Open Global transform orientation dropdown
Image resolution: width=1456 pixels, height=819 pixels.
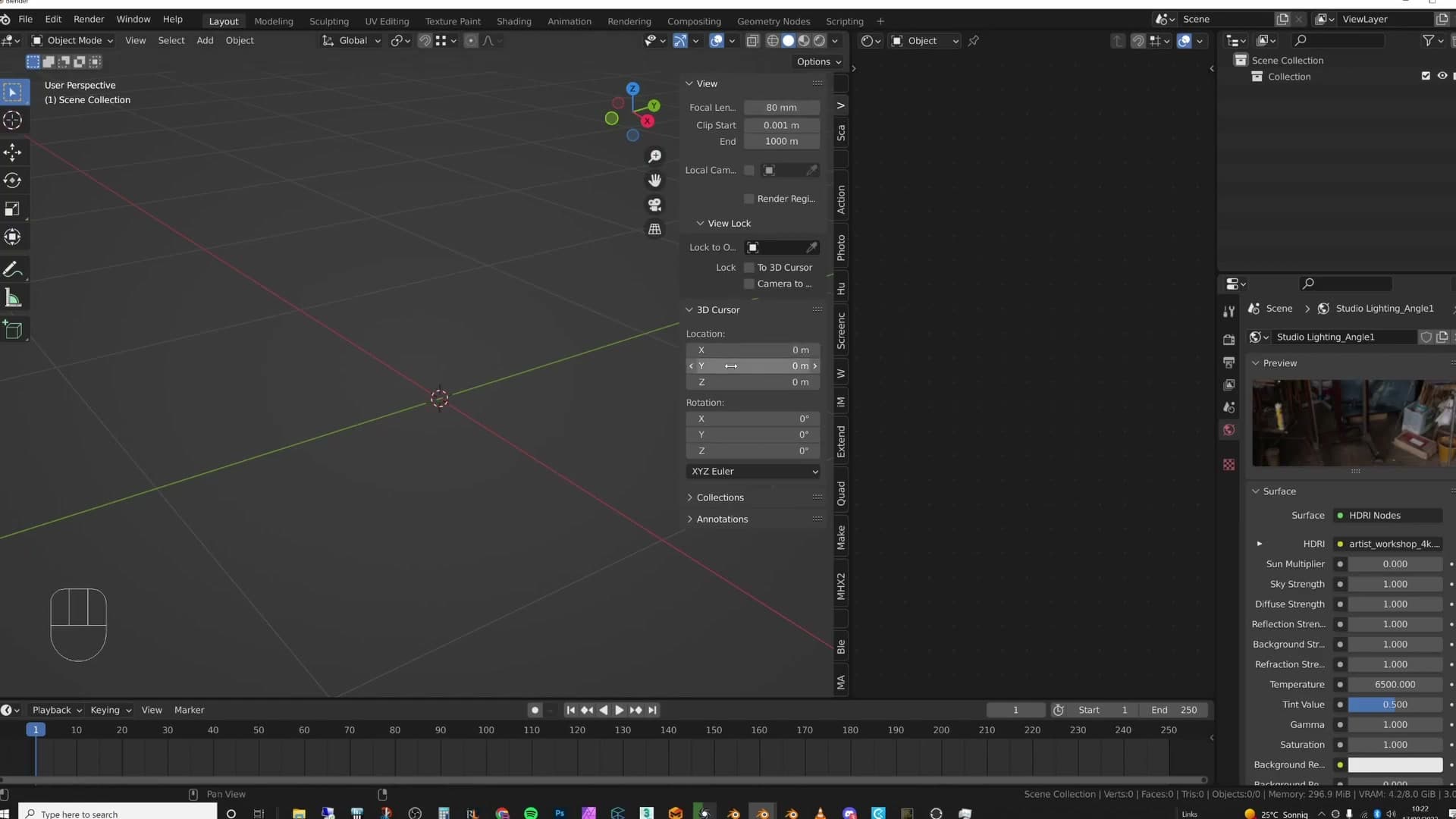[352, 41]
